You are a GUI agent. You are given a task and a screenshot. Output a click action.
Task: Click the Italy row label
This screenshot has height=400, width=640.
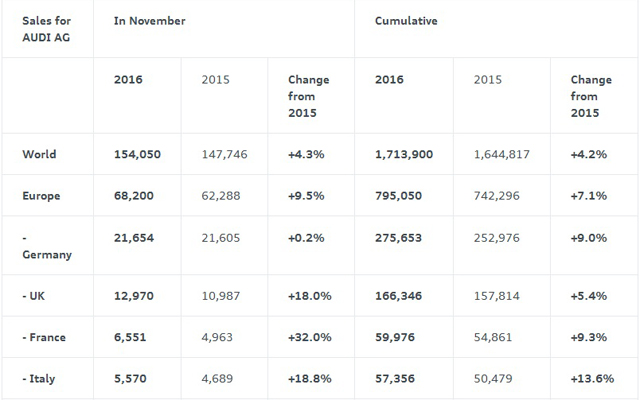click(x=40, y=379)
